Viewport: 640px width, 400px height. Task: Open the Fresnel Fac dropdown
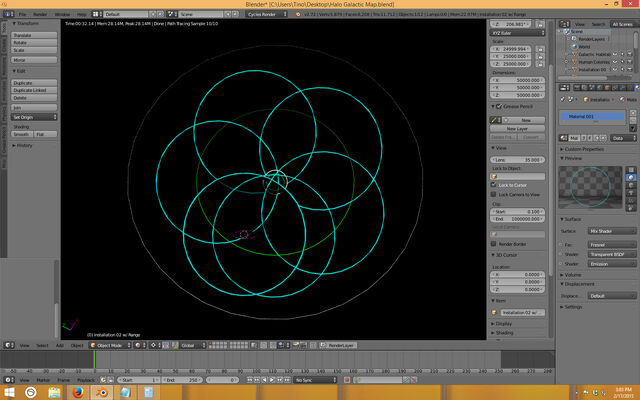[612, 245]
